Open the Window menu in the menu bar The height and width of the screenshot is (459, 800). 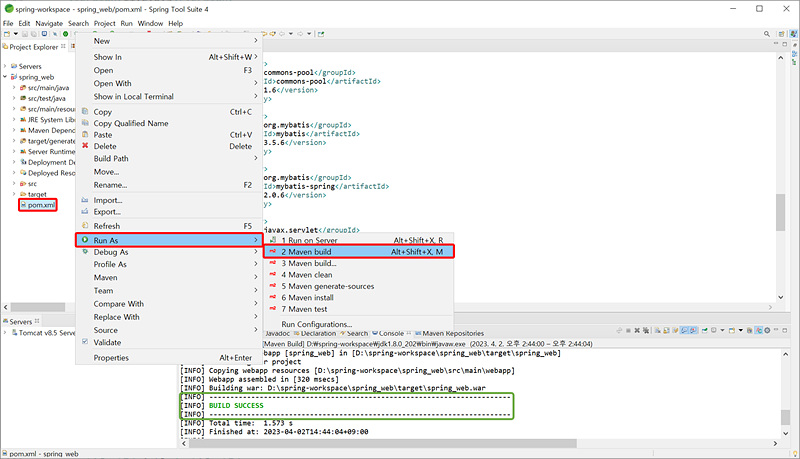point(150,23)
